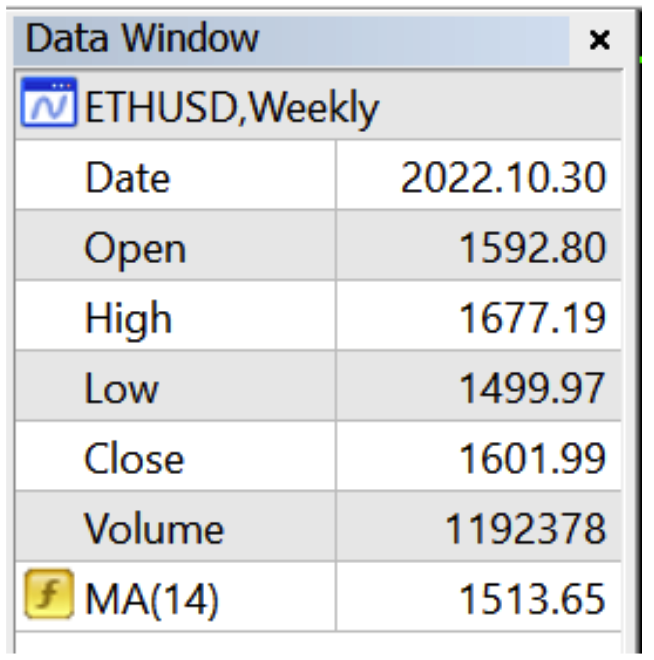Screen dimensions: 654x660
Task: Select the Close price label
Action: [x=134, y=458]
